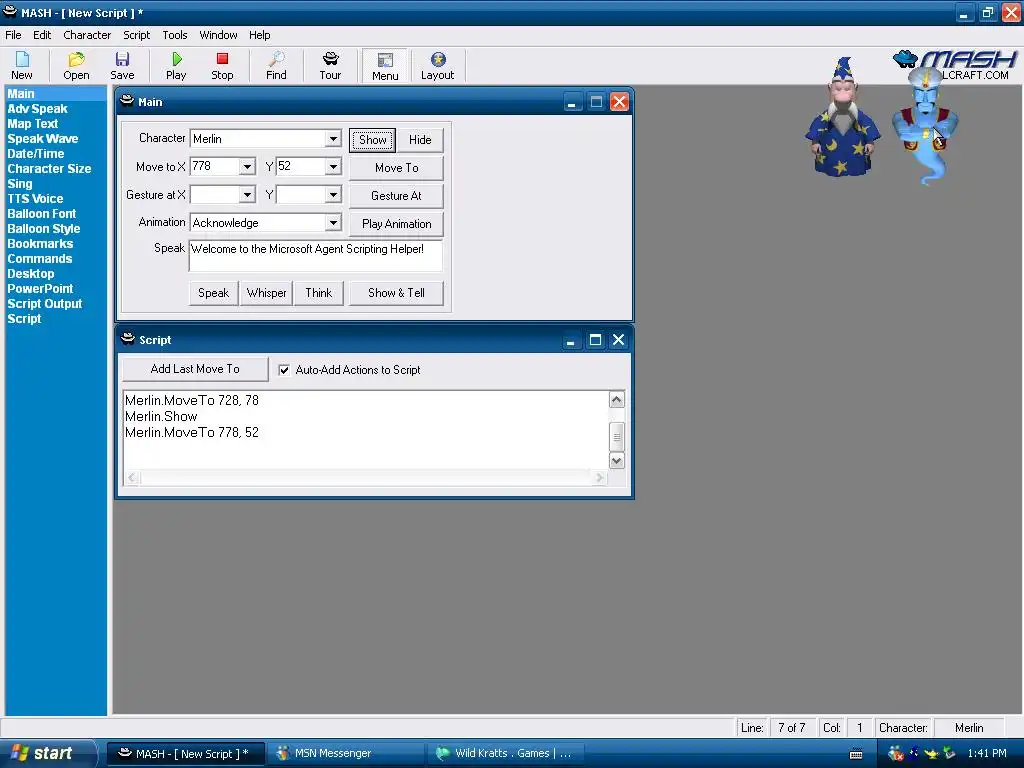Open a script with the Open icon
The height and width of the screenshot is (768, 1024).
click(76, 66)
